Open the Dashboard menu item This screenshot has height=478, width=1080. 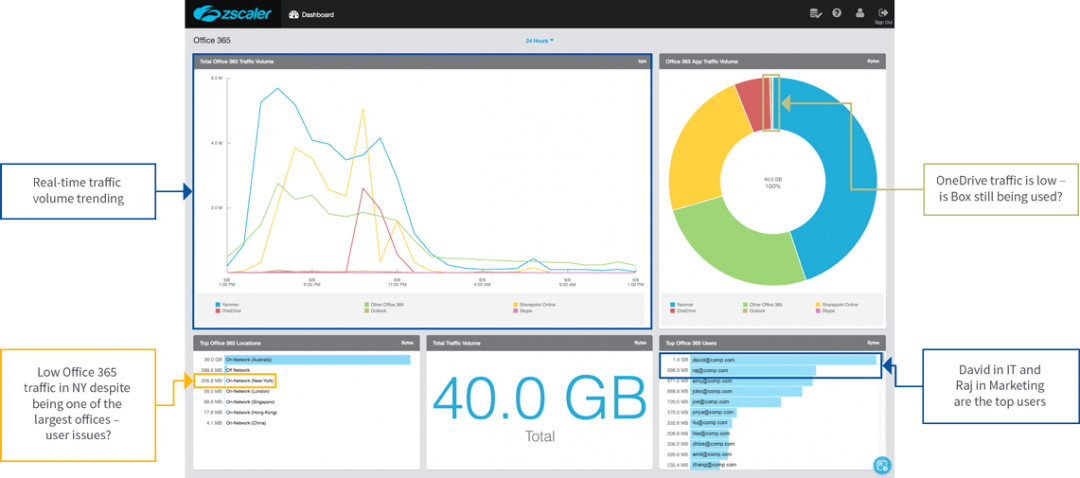[x=317, y=15]
